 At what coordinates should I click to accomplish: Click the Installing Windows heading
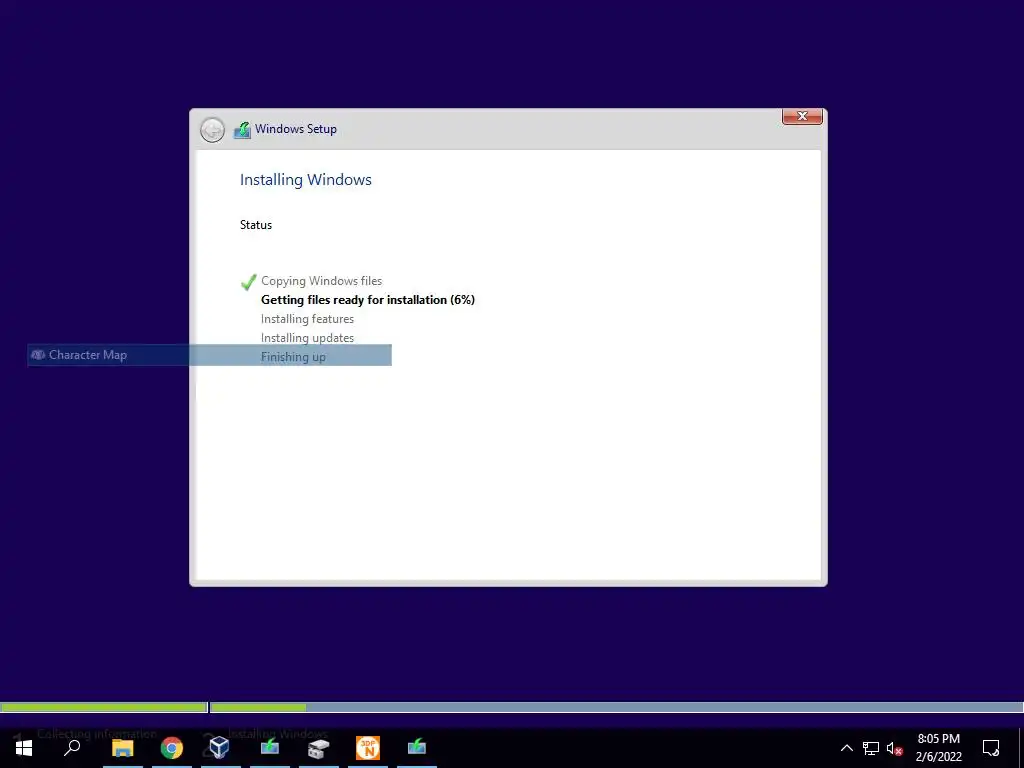(x=306, y=180)
